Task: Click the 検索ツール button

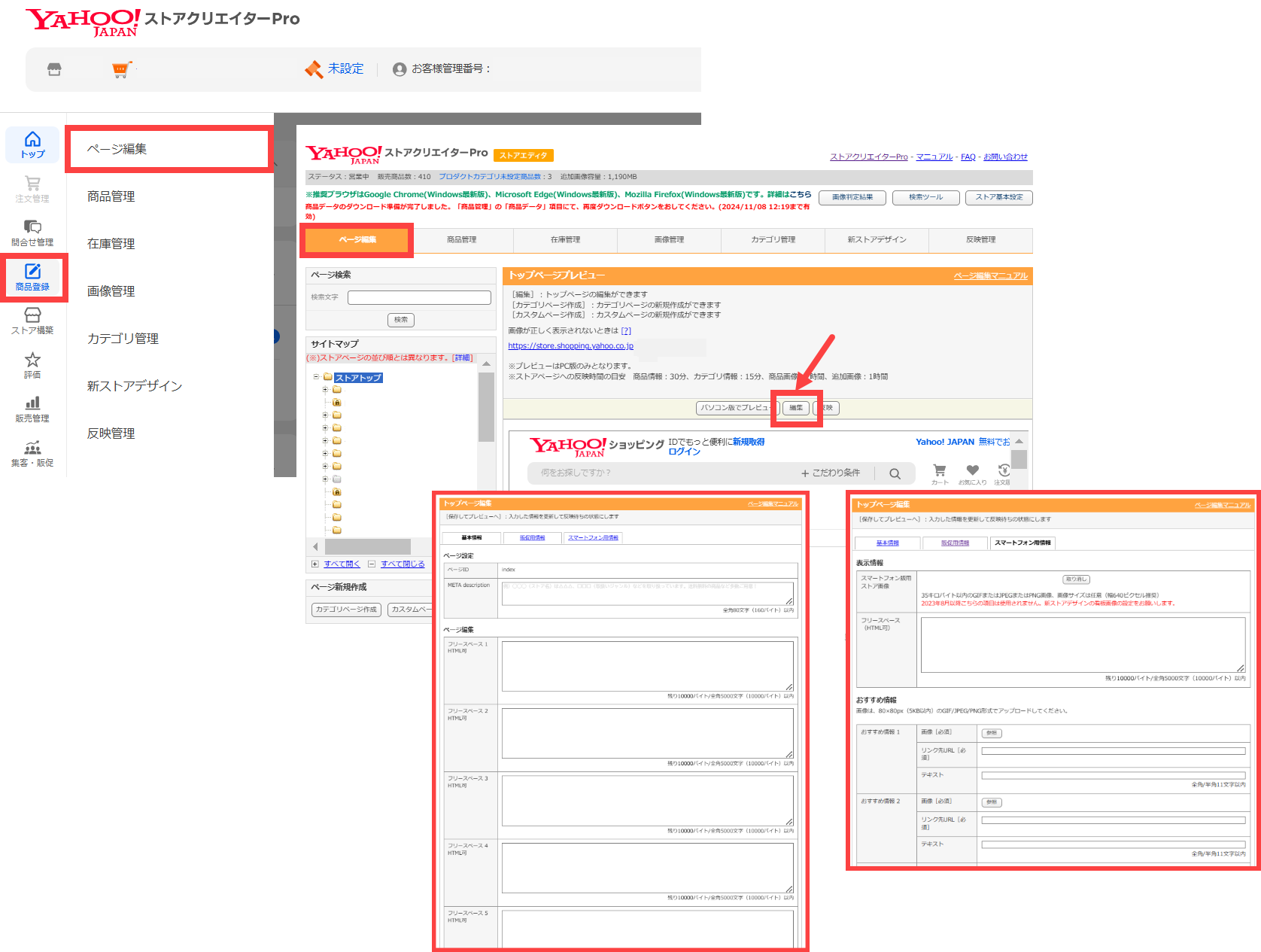Action: [x=925, y=197]
